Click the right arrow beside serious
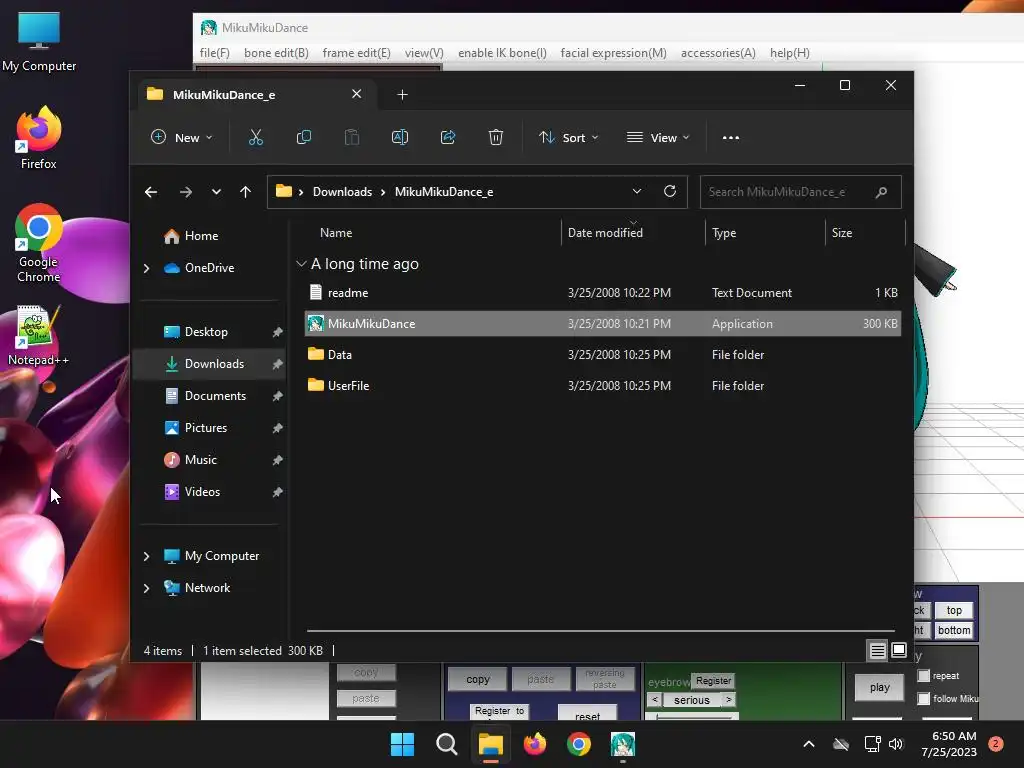The image size is (1024, 768). tap(729, 699)
